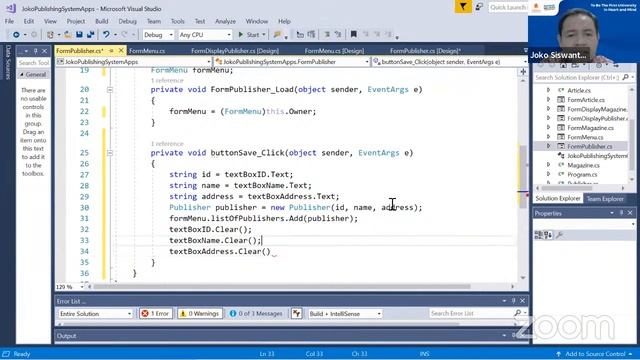Open the File menu
Viewport: 640px width, 360px height.
[9, 21]
